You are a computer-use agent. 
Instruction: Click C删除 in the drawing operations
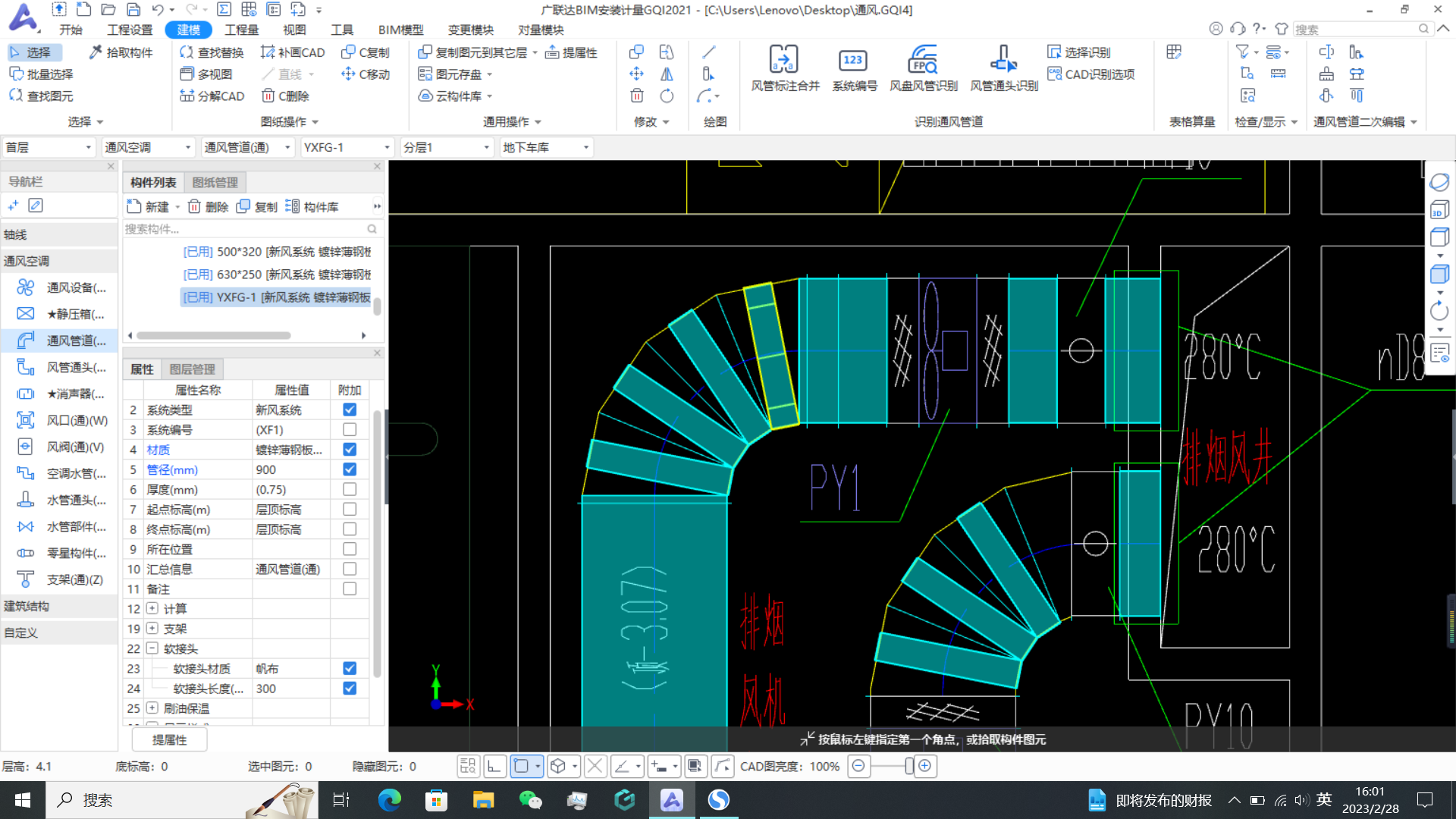[285, 96]
